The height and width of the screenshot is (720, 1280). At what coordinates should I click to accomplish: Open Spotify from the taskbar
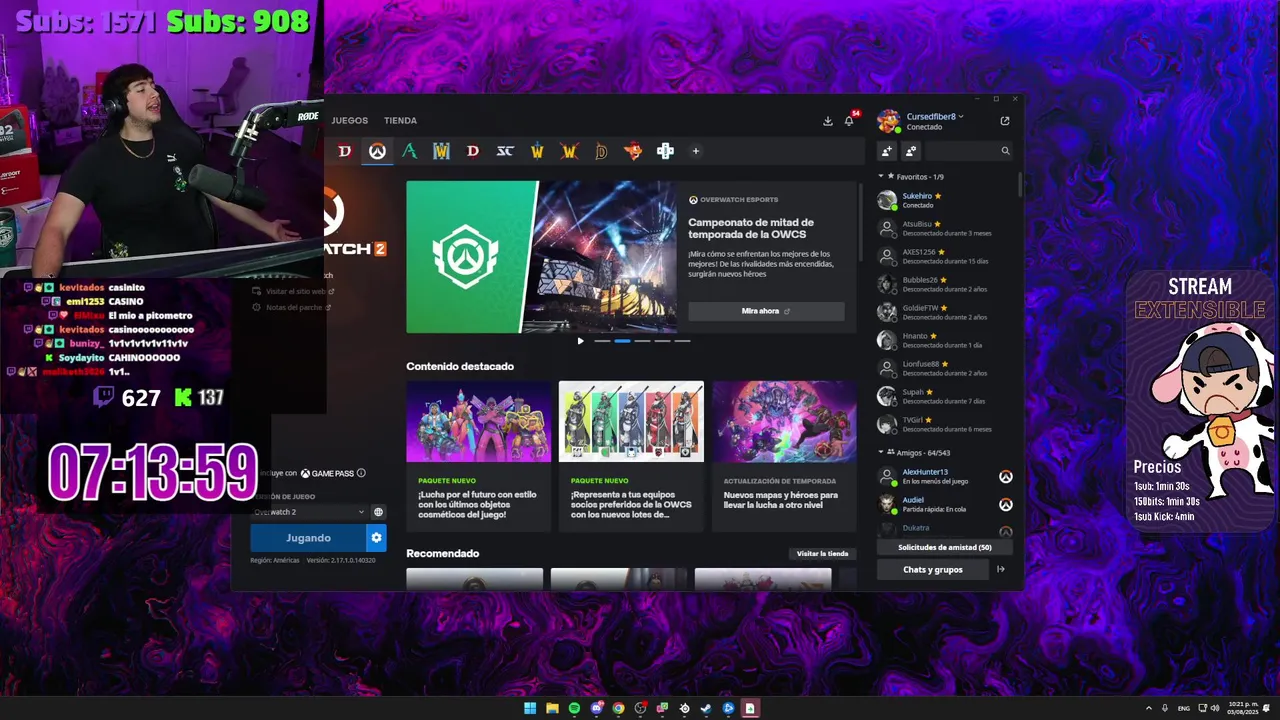[x=574, y=708]
